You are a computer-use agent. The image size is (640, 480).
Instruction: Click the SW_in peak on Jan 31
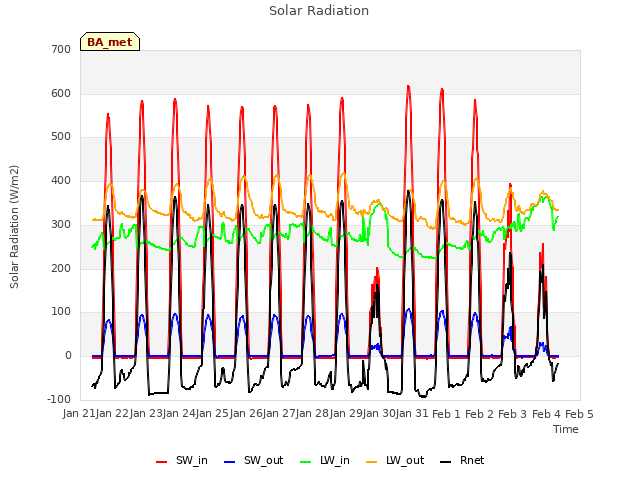coord(442,89)
